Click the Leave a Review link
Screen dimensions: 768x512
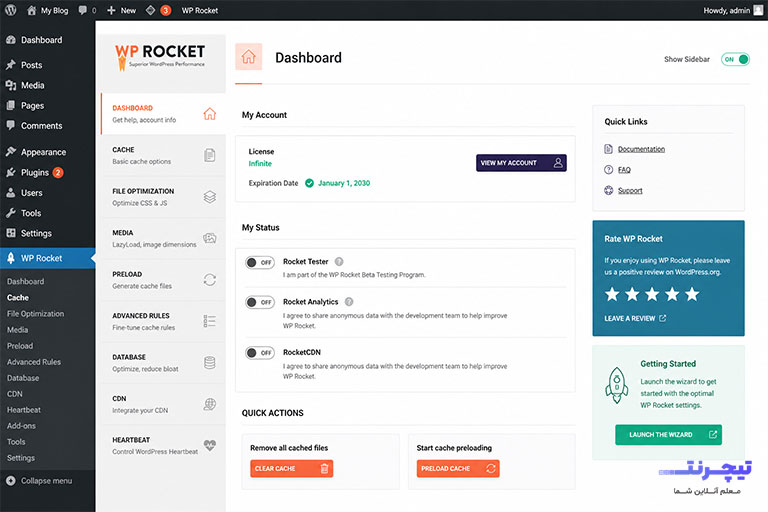pos(635,318)
